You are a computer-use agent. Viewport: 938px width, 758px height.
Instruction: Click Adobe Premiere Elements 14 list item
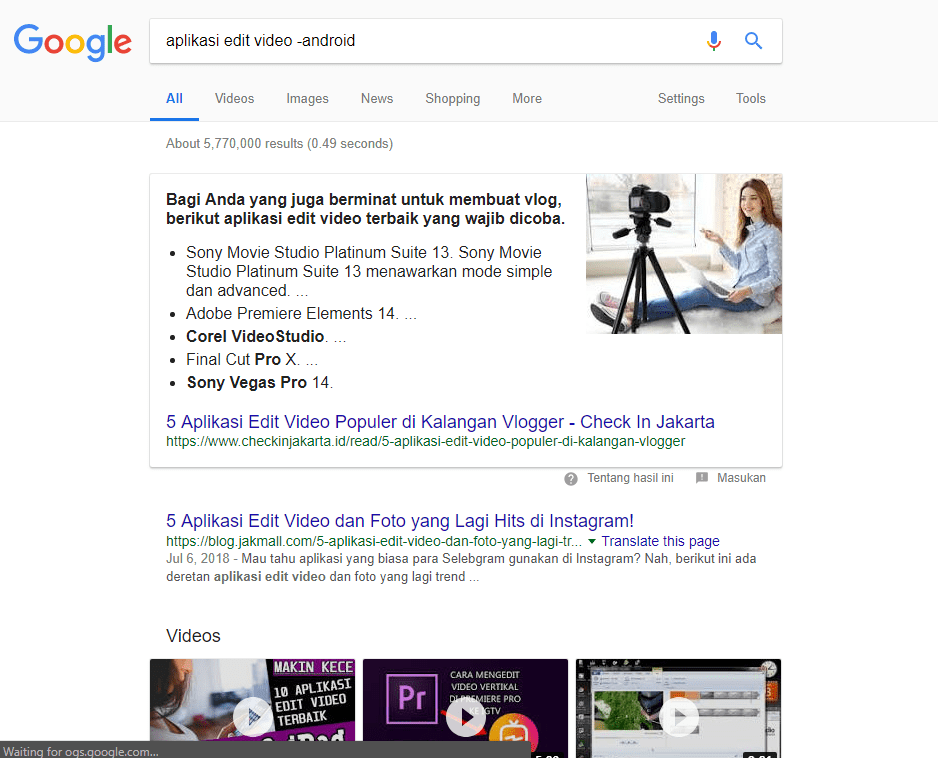(x=302, y=313)
